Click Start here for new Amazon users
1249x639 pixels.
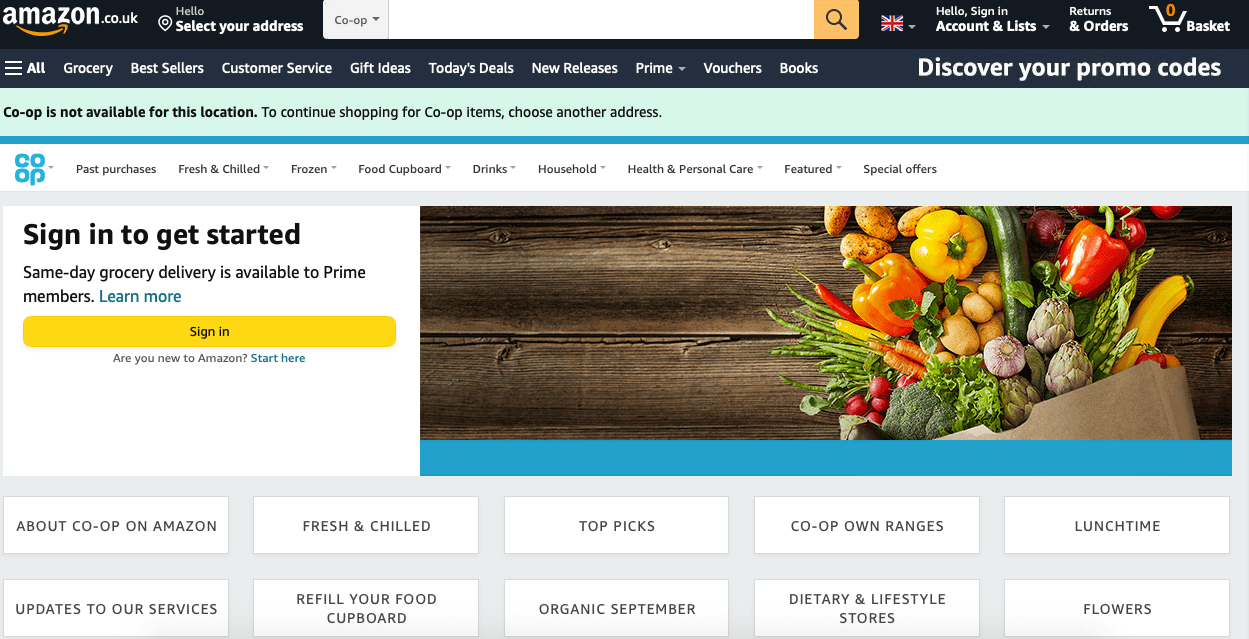pyautogui.click(x=278, y=358)
